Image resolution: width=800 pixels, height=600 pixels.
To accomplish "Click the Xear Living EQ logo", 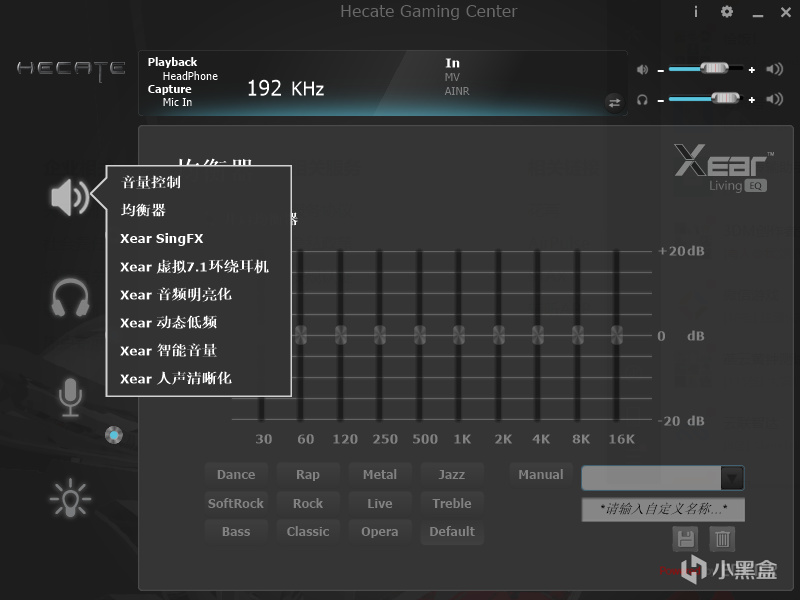I will [x=723, y=167].
